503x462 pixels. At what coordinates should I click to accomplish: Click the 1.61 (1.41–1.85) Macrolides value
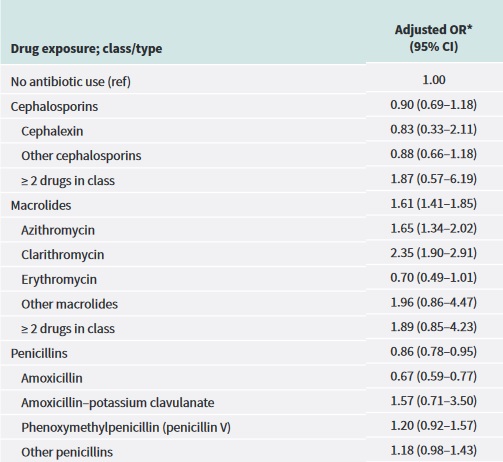pos(434,203)
